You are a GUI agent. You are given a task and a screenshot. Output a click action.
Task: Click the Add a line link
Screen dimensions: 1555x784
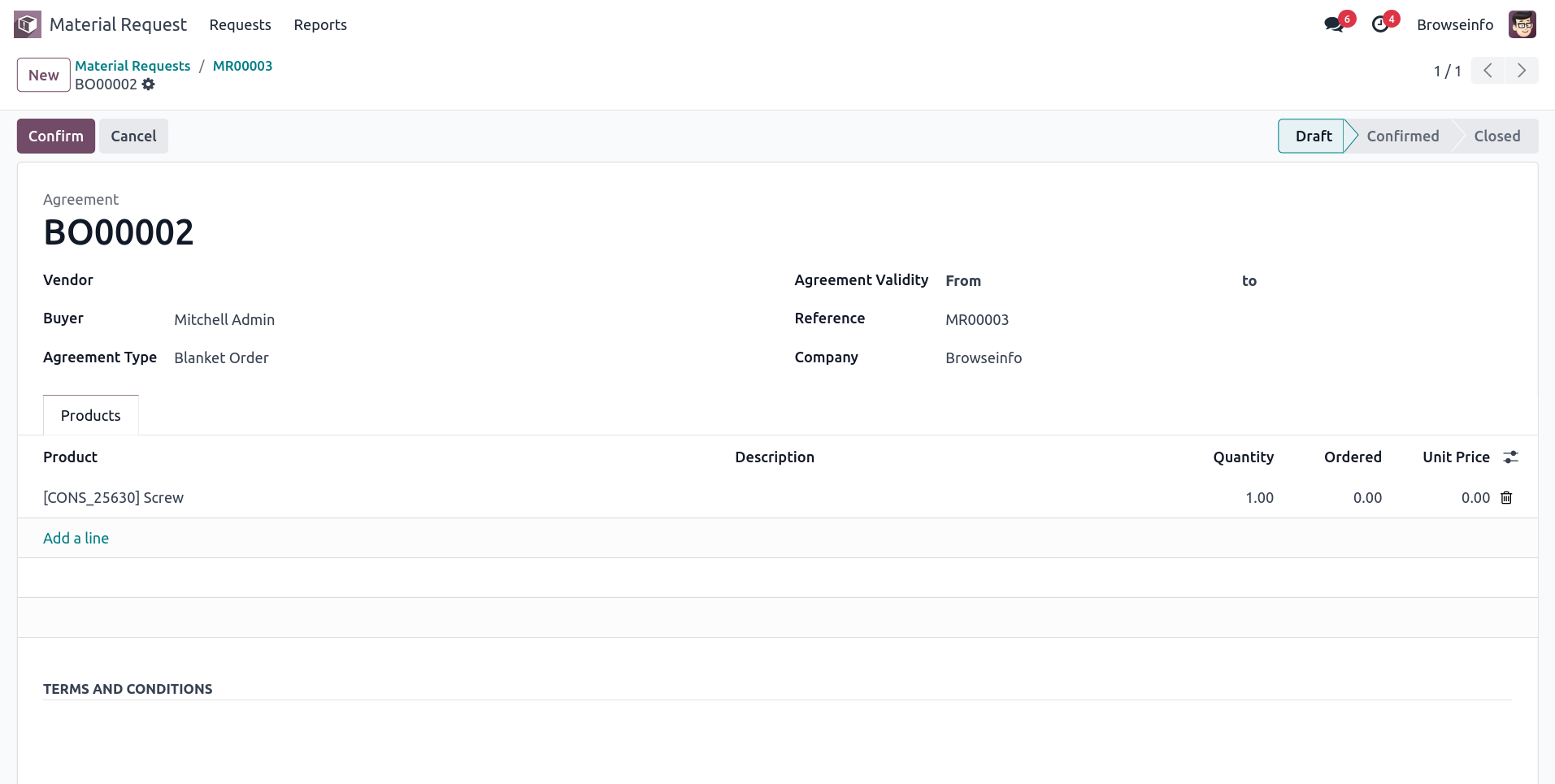pyautogui.click(x=76, y=538)
